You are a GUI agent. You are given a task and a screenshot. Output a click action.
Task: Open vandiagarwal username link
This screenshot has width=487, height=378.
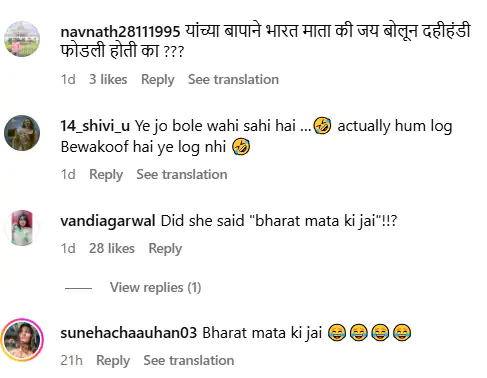(108, 221)
